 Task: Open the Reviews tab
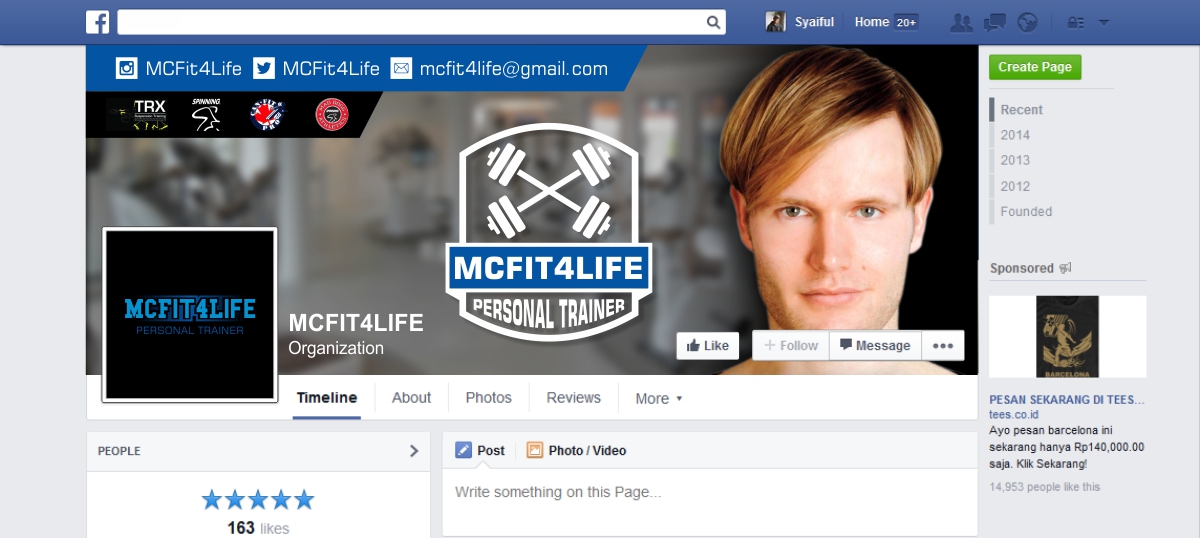pos(574,397)
